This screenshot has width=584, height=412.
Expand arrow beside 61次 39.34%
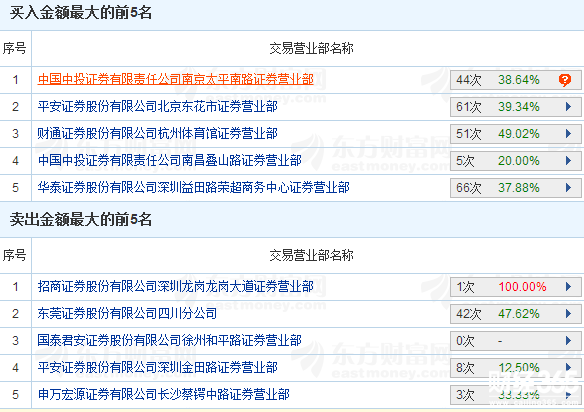point(568,107)
